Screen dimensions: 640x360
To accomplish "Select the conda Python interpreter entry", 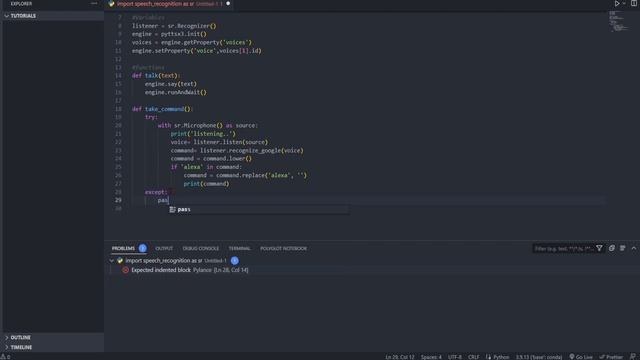I will pos(539,357).
